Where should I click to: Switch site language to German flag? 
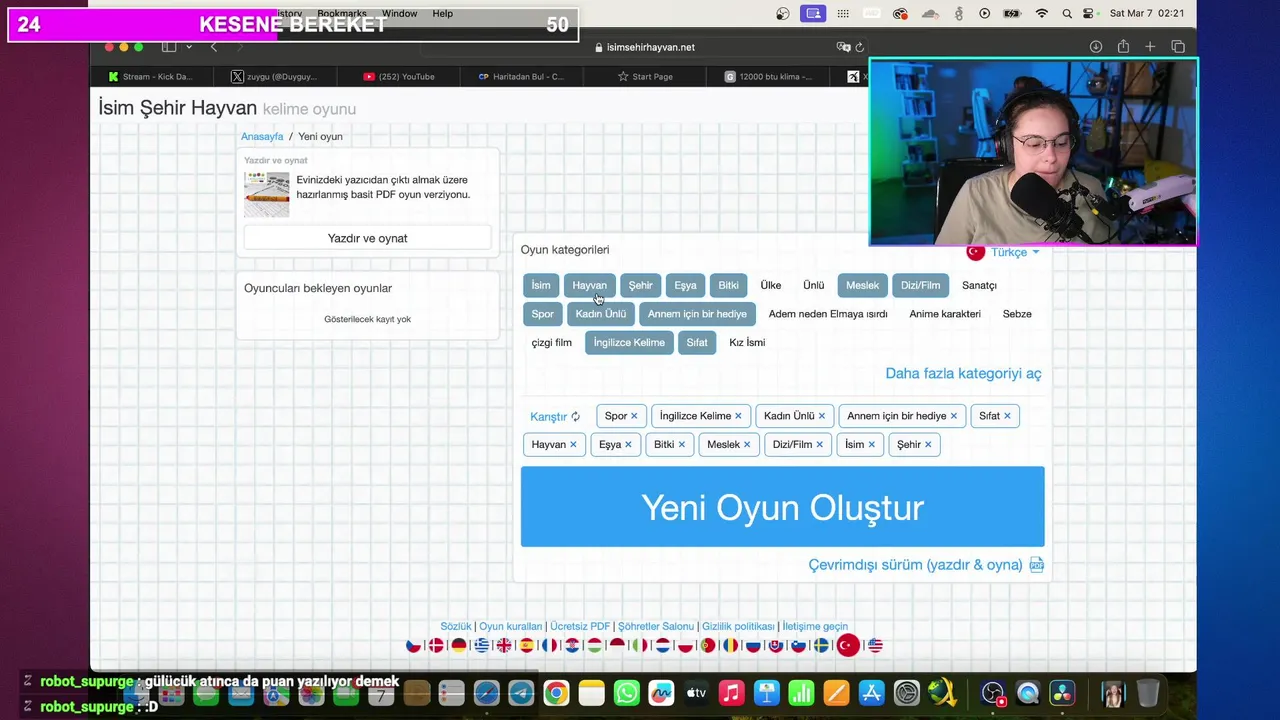point(459,645)
